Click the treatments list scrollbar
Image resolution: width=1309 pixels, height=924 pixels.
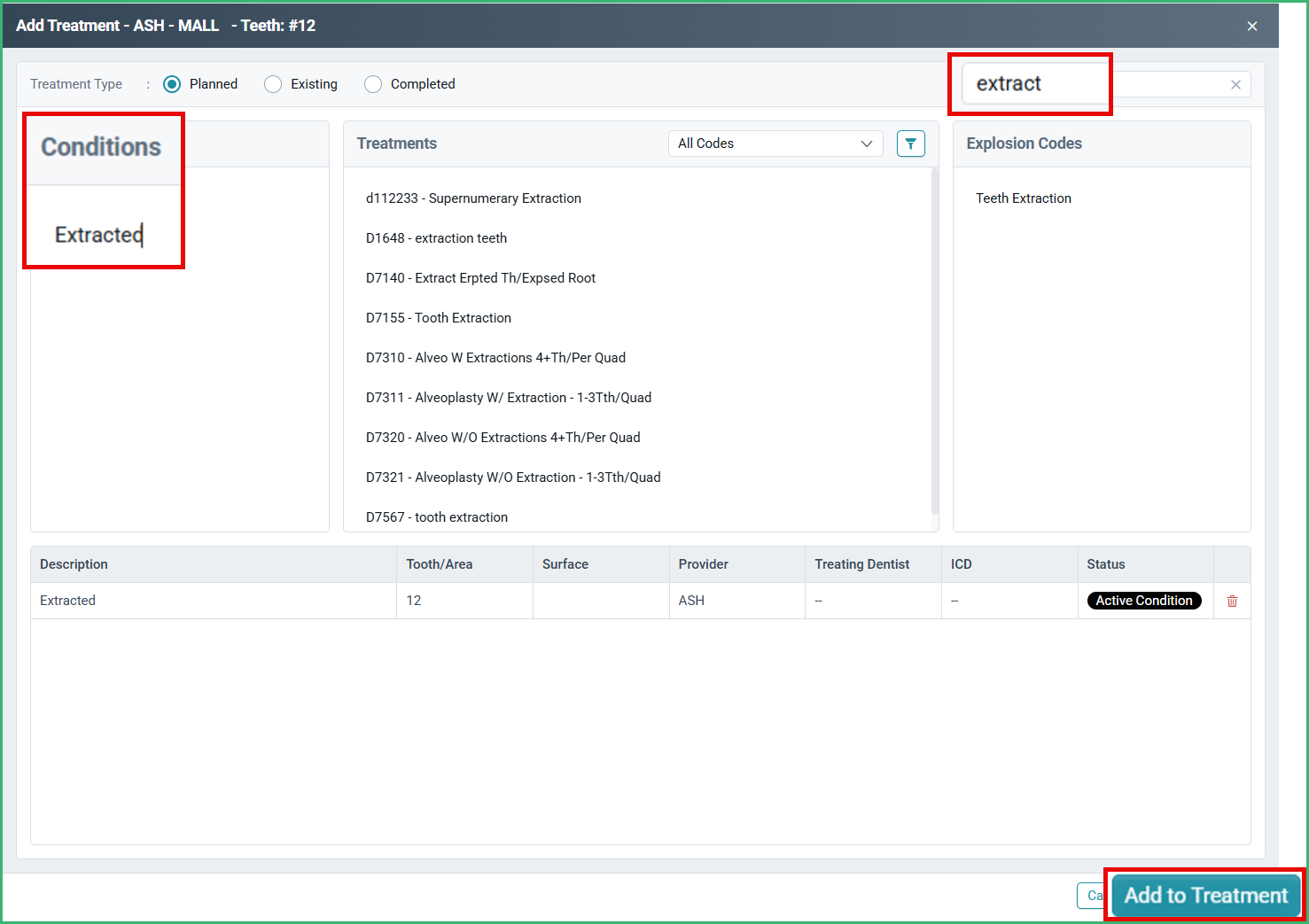(934, 341)
